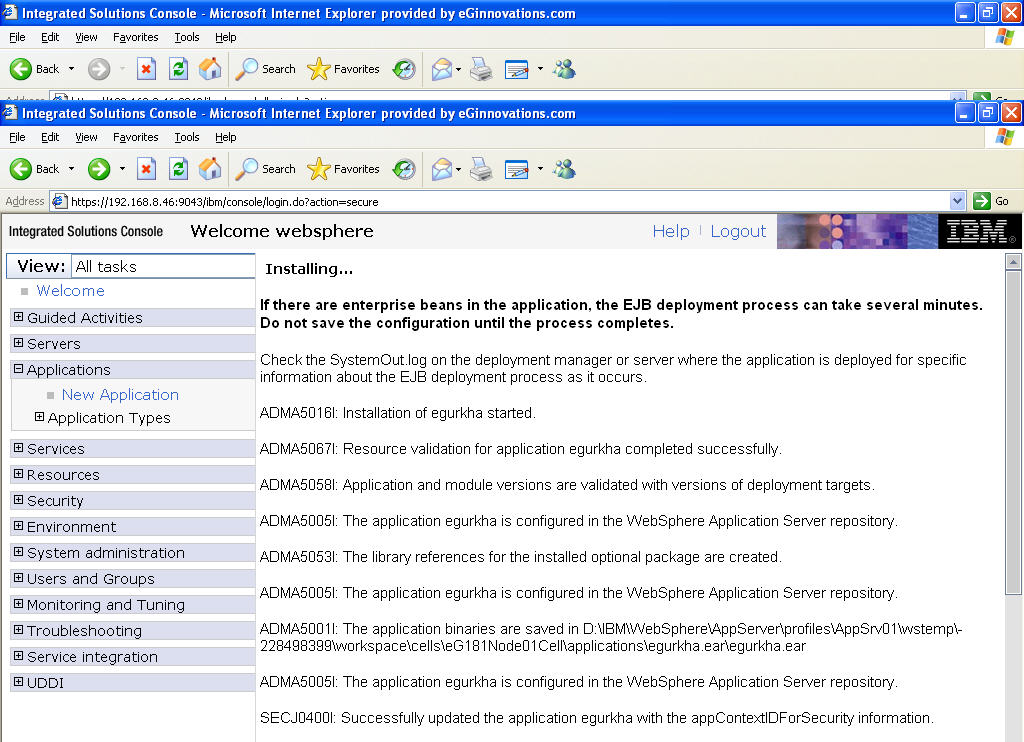Click the vertical scrollbar thumb in the content pane
Image resolution: width=1024 pixels, height=742 pixels.
(1013, 432)
